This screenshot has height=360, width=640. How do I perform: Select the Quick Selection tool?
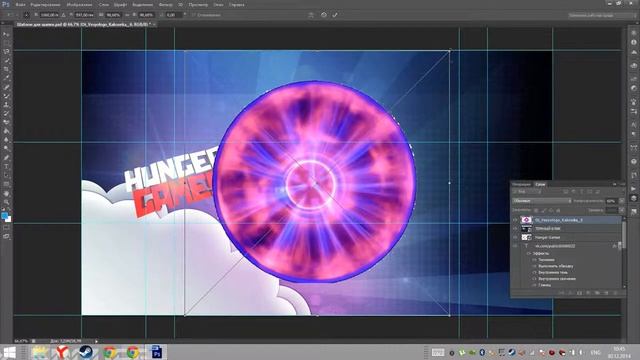pyautogui.click(x=6, y=61)
